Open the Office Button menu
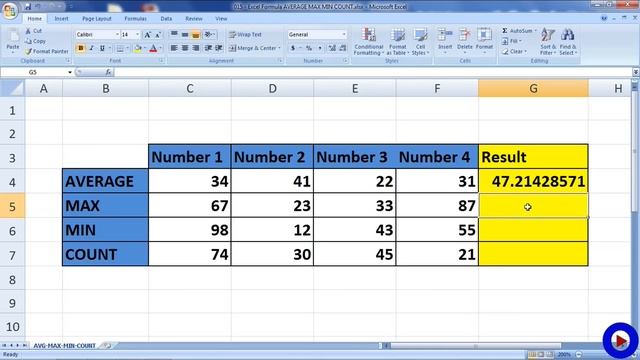The image size is (640, 360). coord(9,10)
